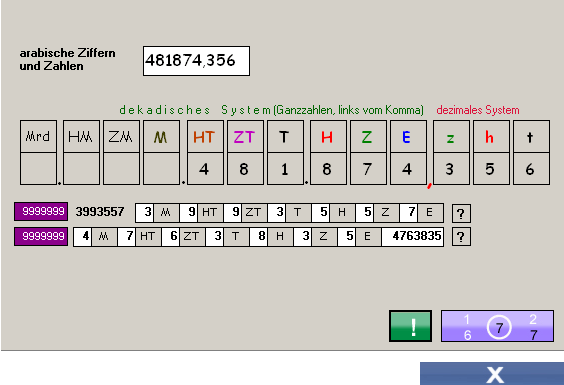Select the red capital H hundreds header
The width and height of the screenshot is (564, 385).
[328, 136]
